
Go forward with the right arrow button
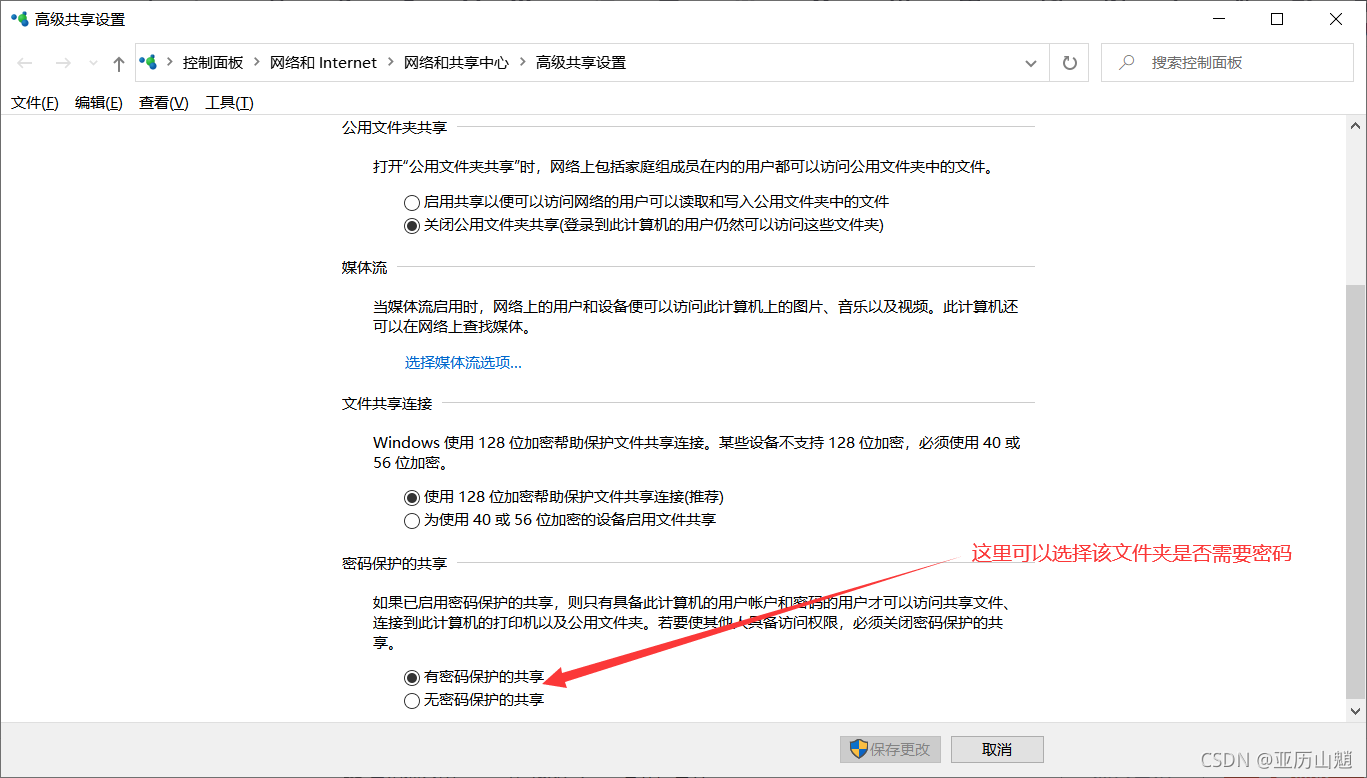click(62, 63)
